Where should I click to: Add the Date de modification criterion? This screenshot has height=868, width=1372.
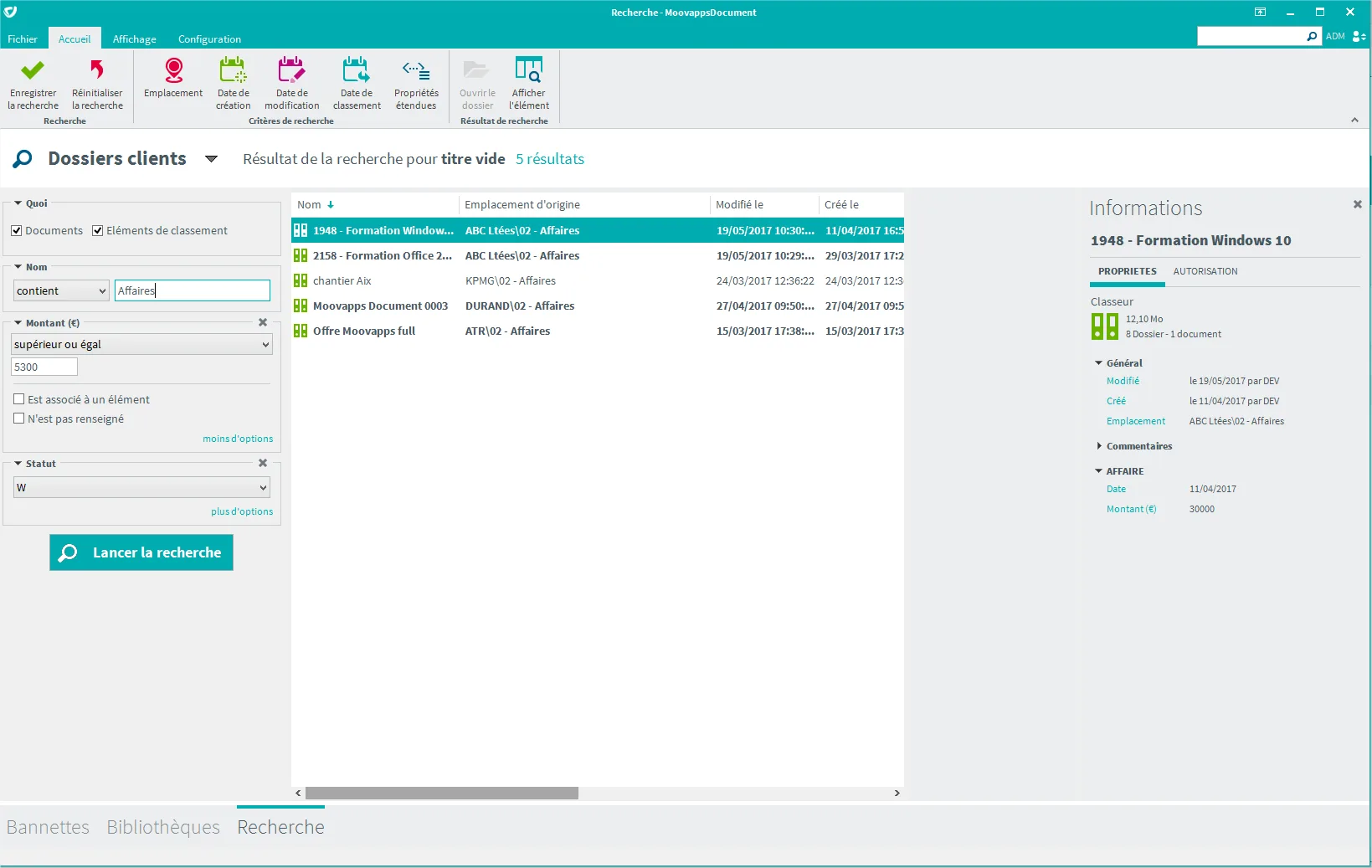291,84
